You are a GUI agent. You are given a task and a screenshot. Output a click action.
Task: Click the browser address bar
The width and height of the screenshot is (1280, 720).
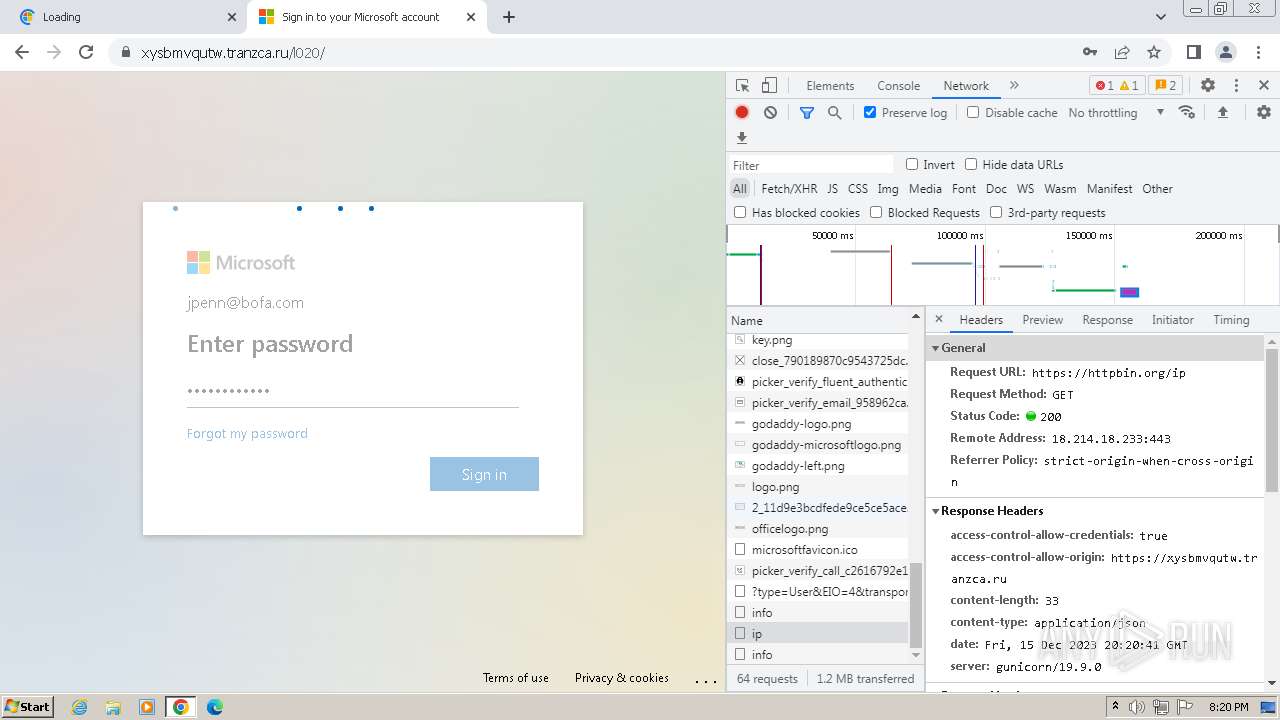pos(600,52)
